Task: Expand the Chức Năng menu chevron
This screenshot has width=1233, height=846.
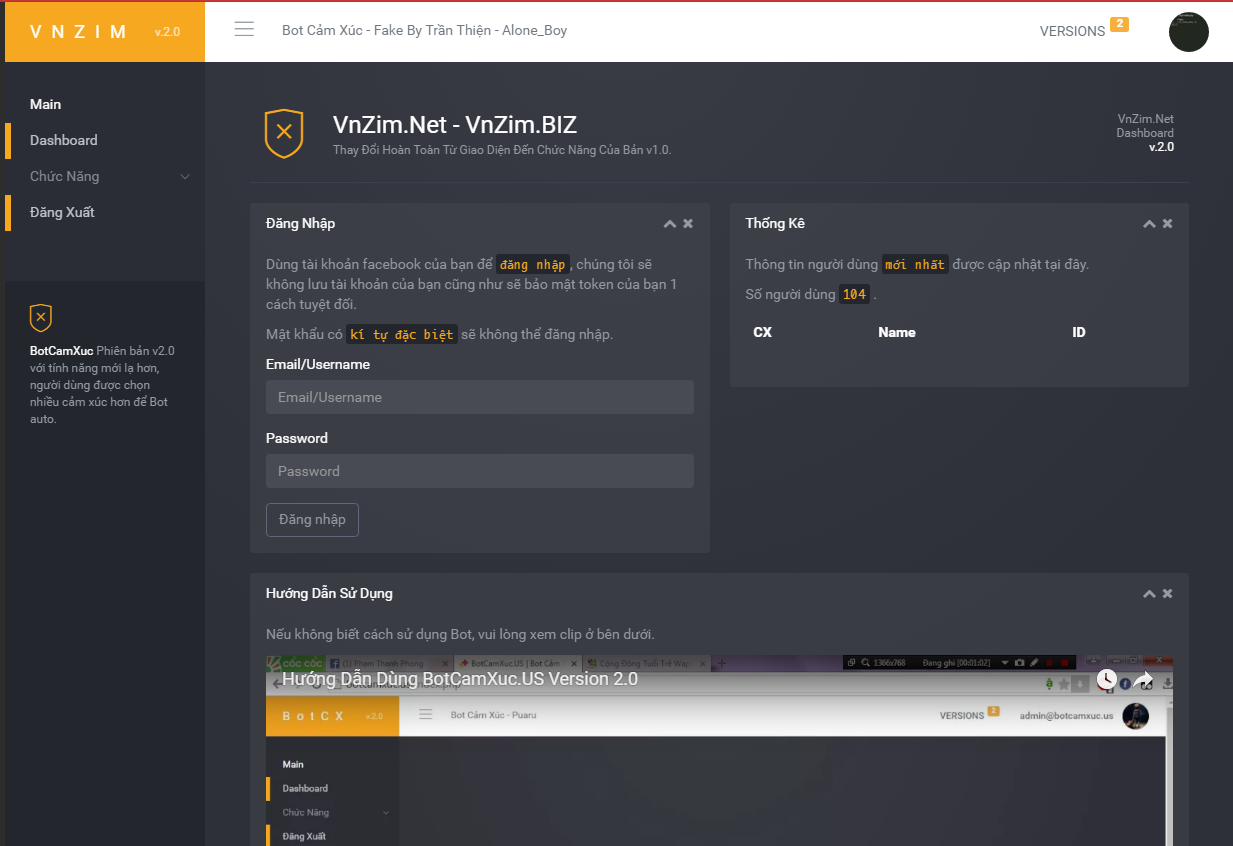Action: pyautogui.click(x=184, y=177)
